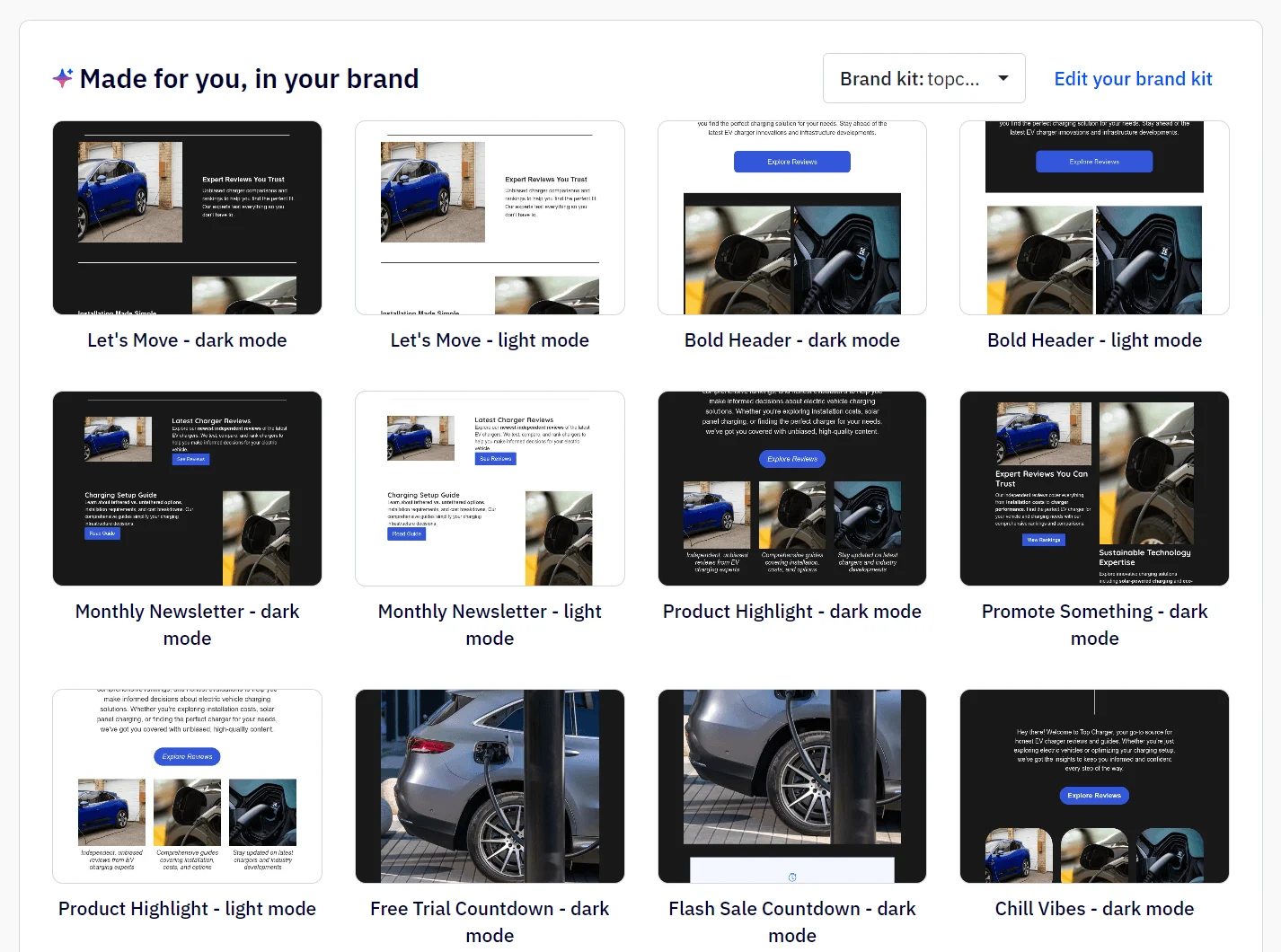Screen dimensions: 1281x952
Task: Choose the Bold Header dark mode thumbnail
Action: point(792,217)
